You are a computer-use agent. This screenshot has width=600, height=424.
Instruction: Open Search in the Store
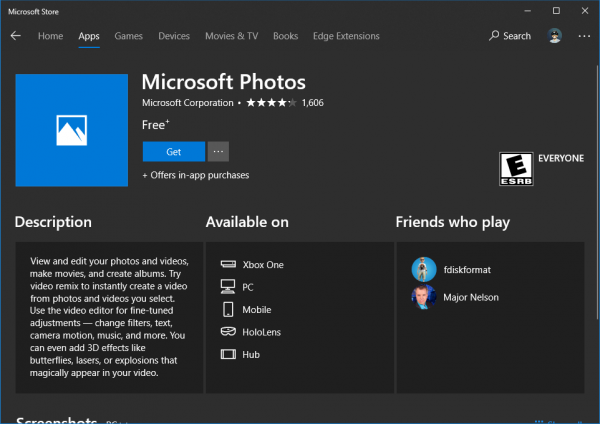click(x=510, y=36)
